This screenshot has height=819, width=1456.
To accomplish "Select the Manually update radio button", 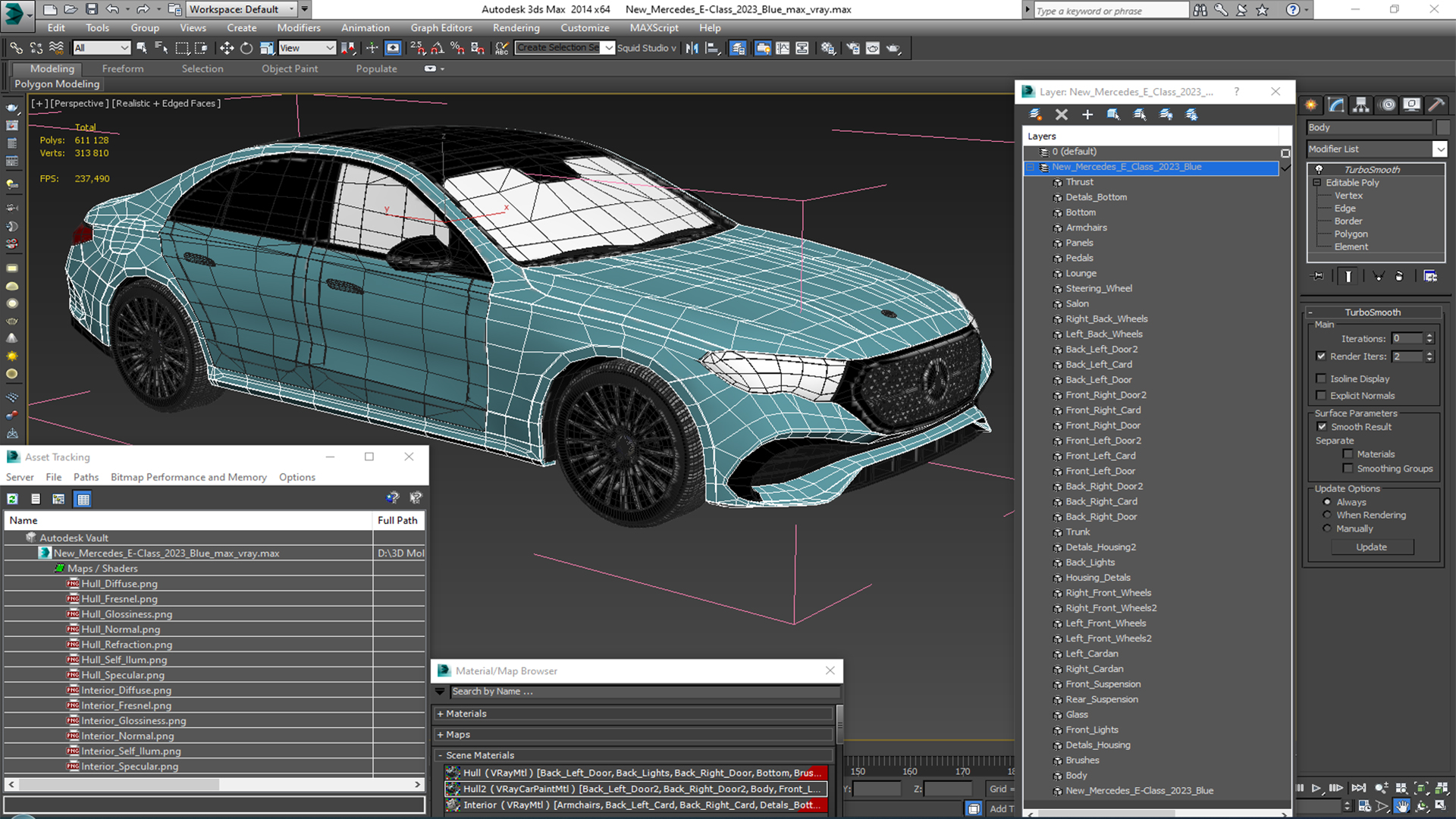I will tap(1327, 529).
